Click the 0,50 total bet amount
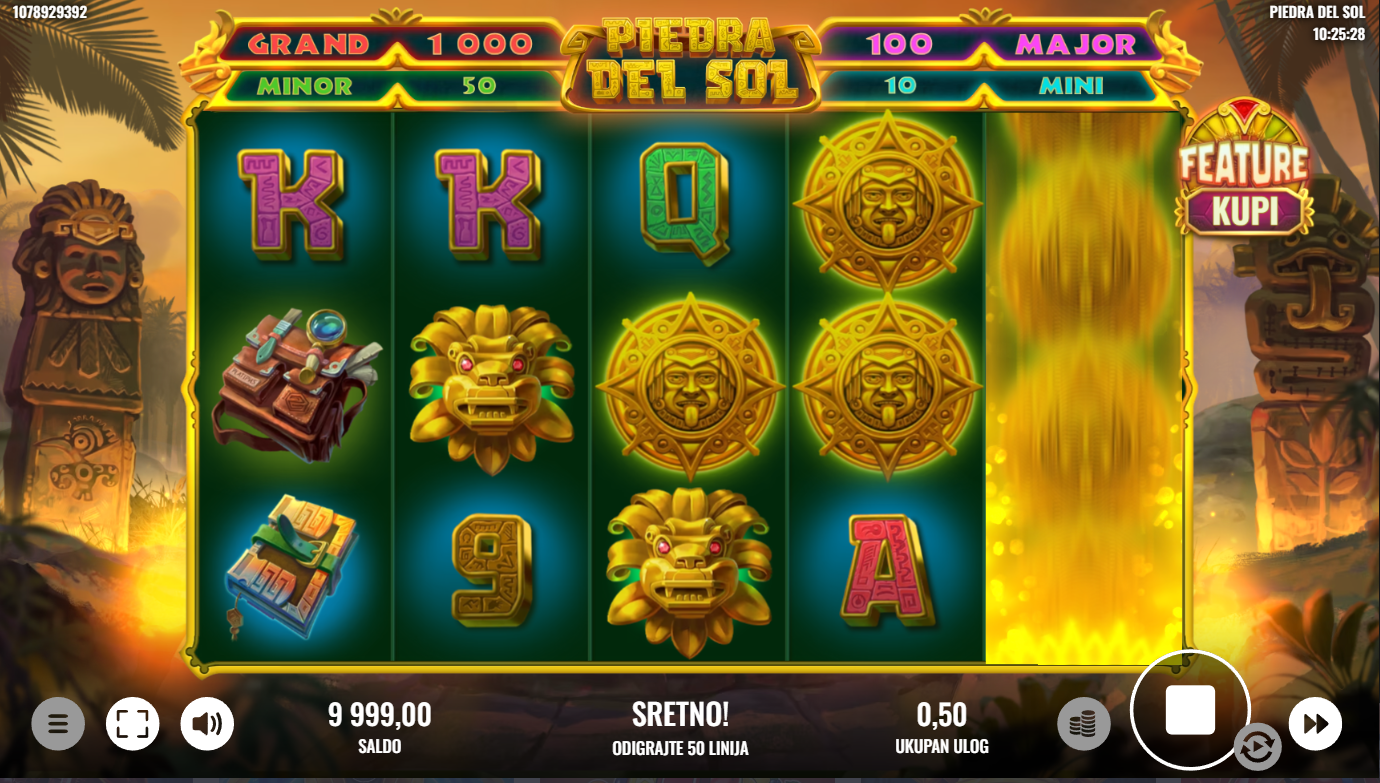The height and width of the screenshot is (783, 1380). pos(942,714)
